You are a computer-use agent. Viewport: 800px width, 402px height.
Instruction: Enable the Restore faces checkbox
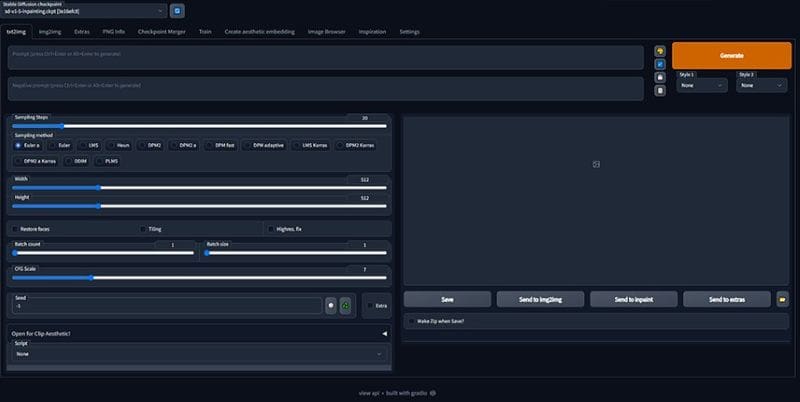pos(15,229)
